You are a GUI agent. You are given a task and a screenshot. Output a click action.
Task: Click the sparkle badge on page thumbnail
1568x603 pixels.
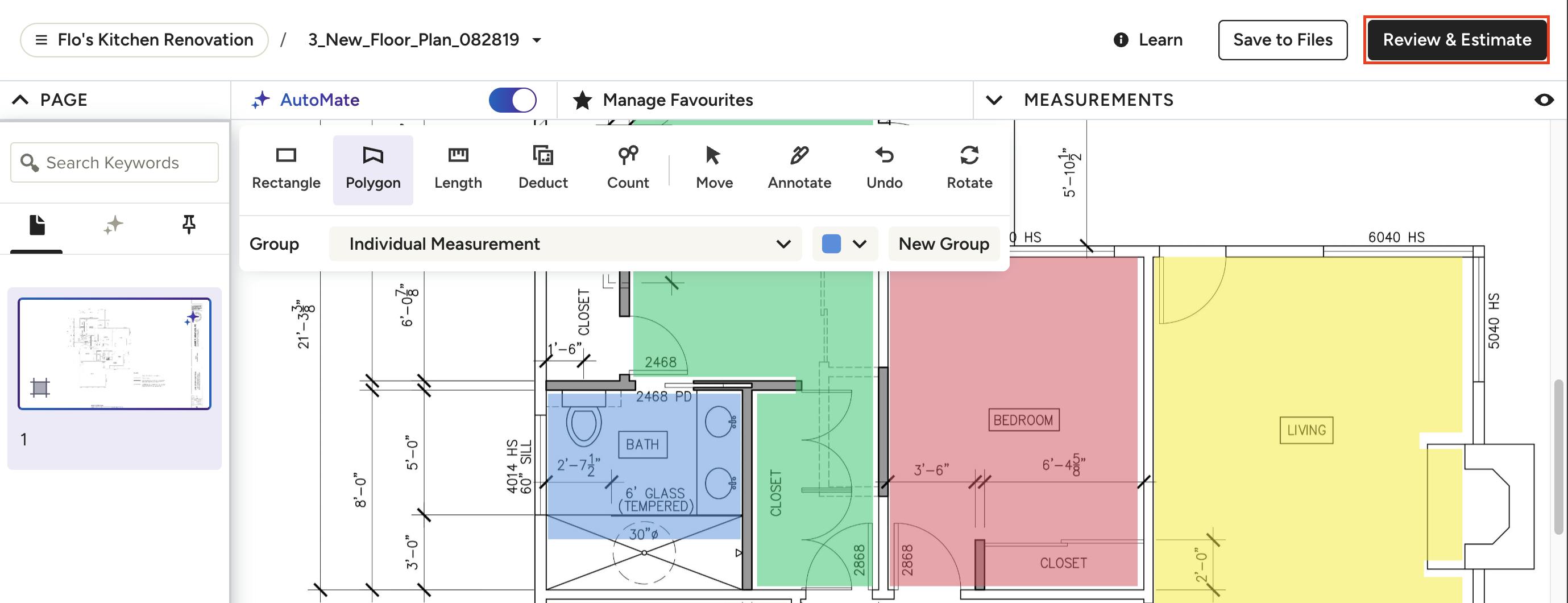pos(192,317)
